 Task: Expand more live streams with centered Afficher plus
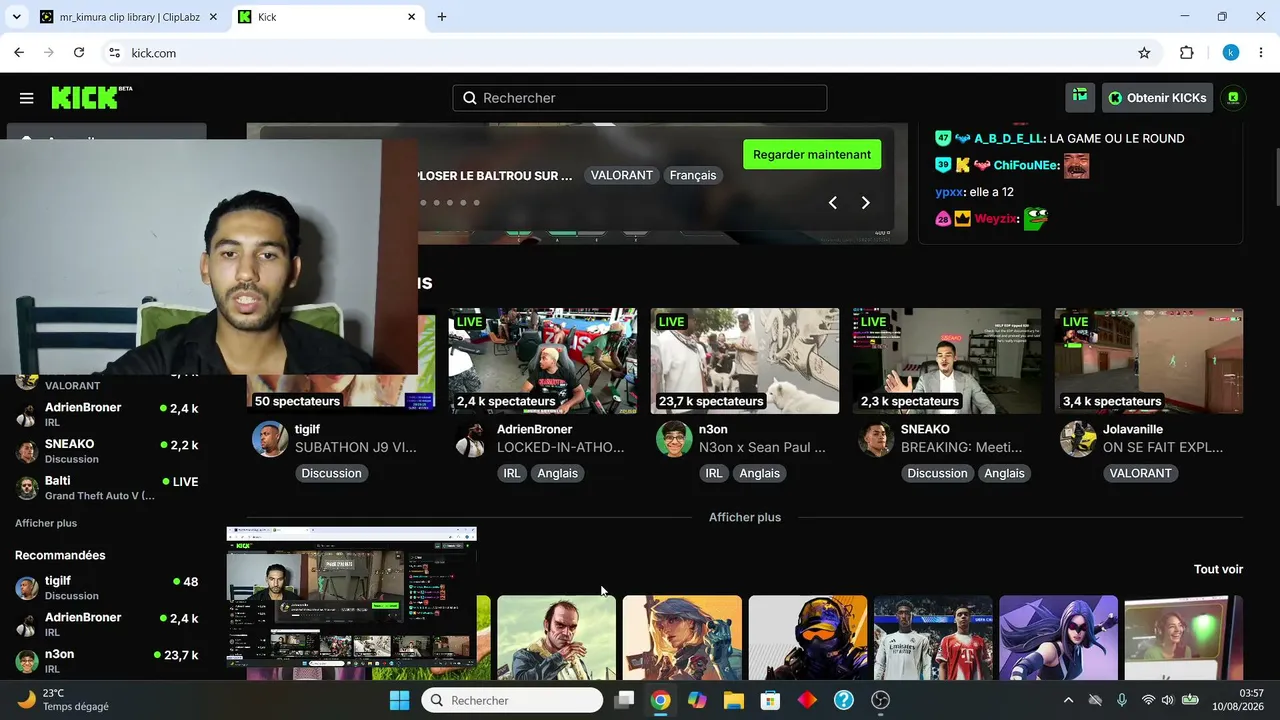click(x=745, y=517)
